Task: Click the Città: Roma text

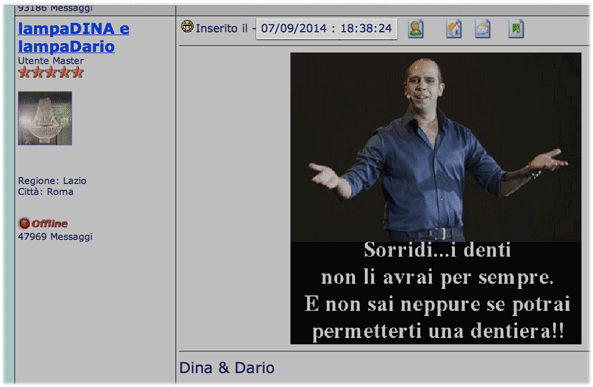Action: [46, 192]
